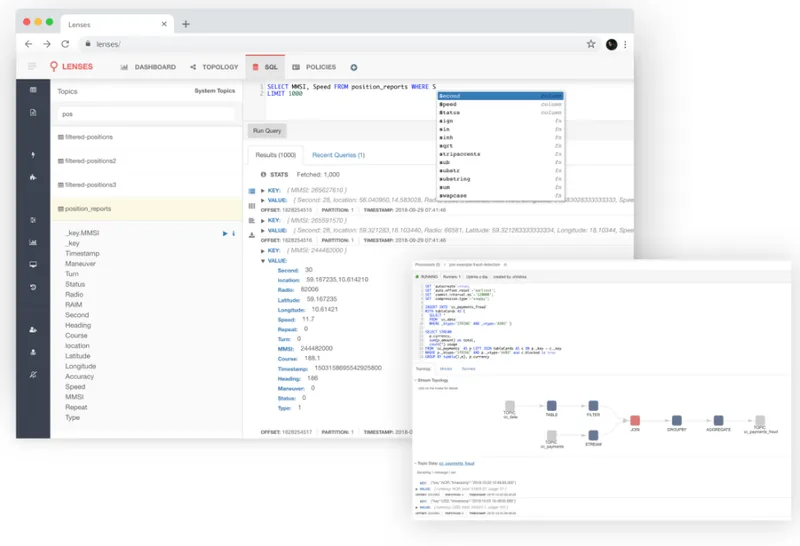Viewport: 800px width, 546px height.
Task: Toggle System Topics filter
Action: coord(214,91)
